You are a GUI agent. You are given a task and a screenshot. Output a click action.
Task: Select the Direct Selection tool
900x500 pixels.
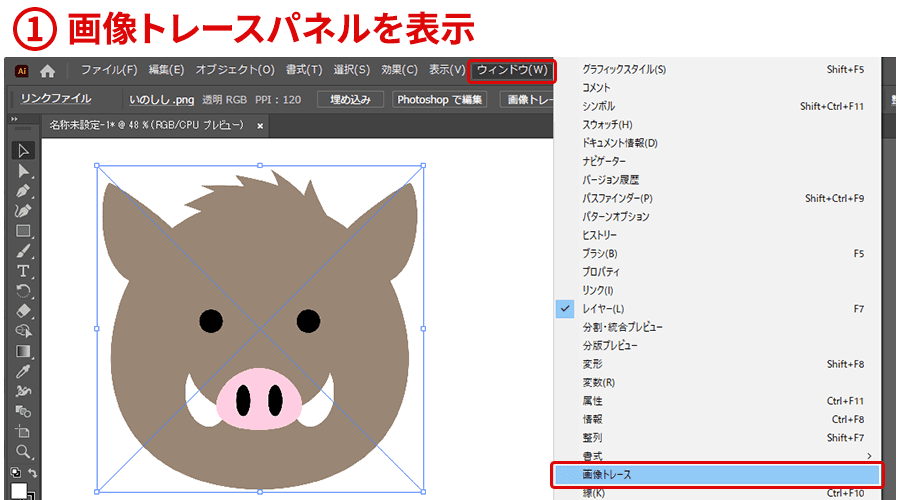(x=23, y=171)
